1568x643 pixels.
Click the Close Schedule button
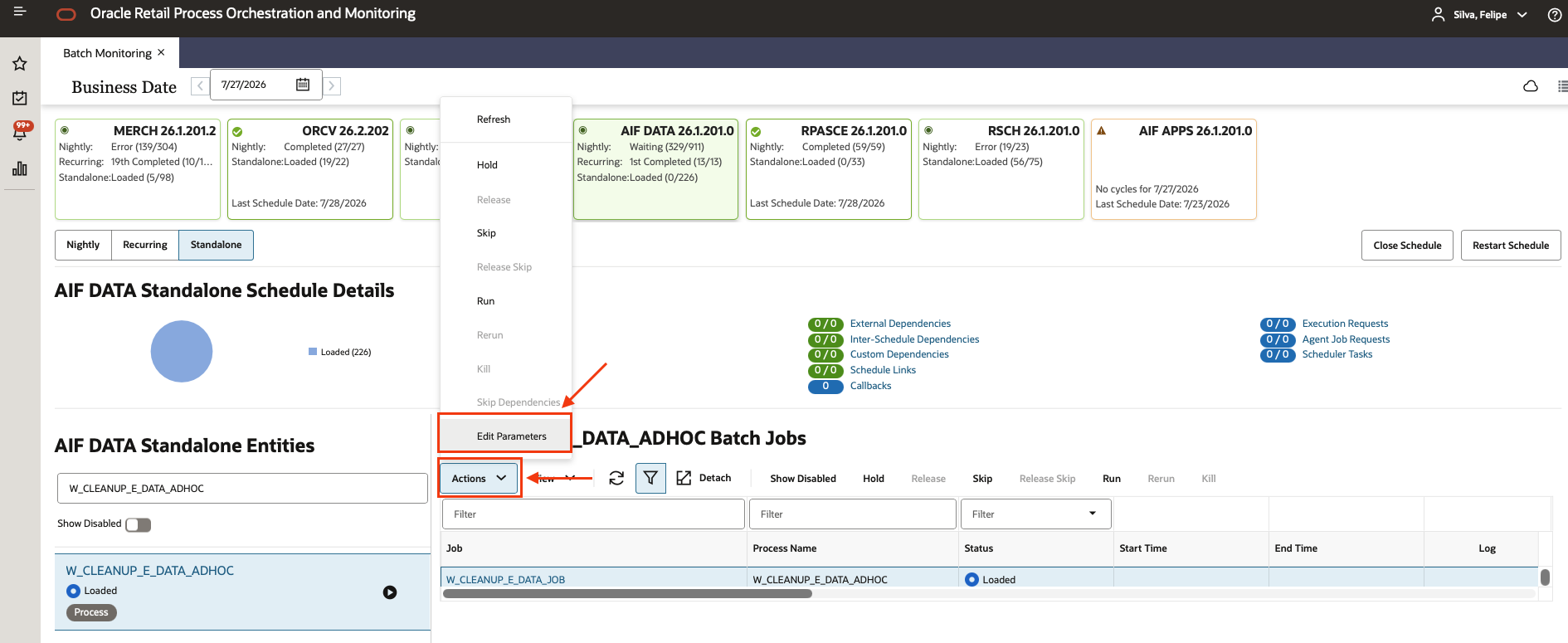[x=1407, y=246]
